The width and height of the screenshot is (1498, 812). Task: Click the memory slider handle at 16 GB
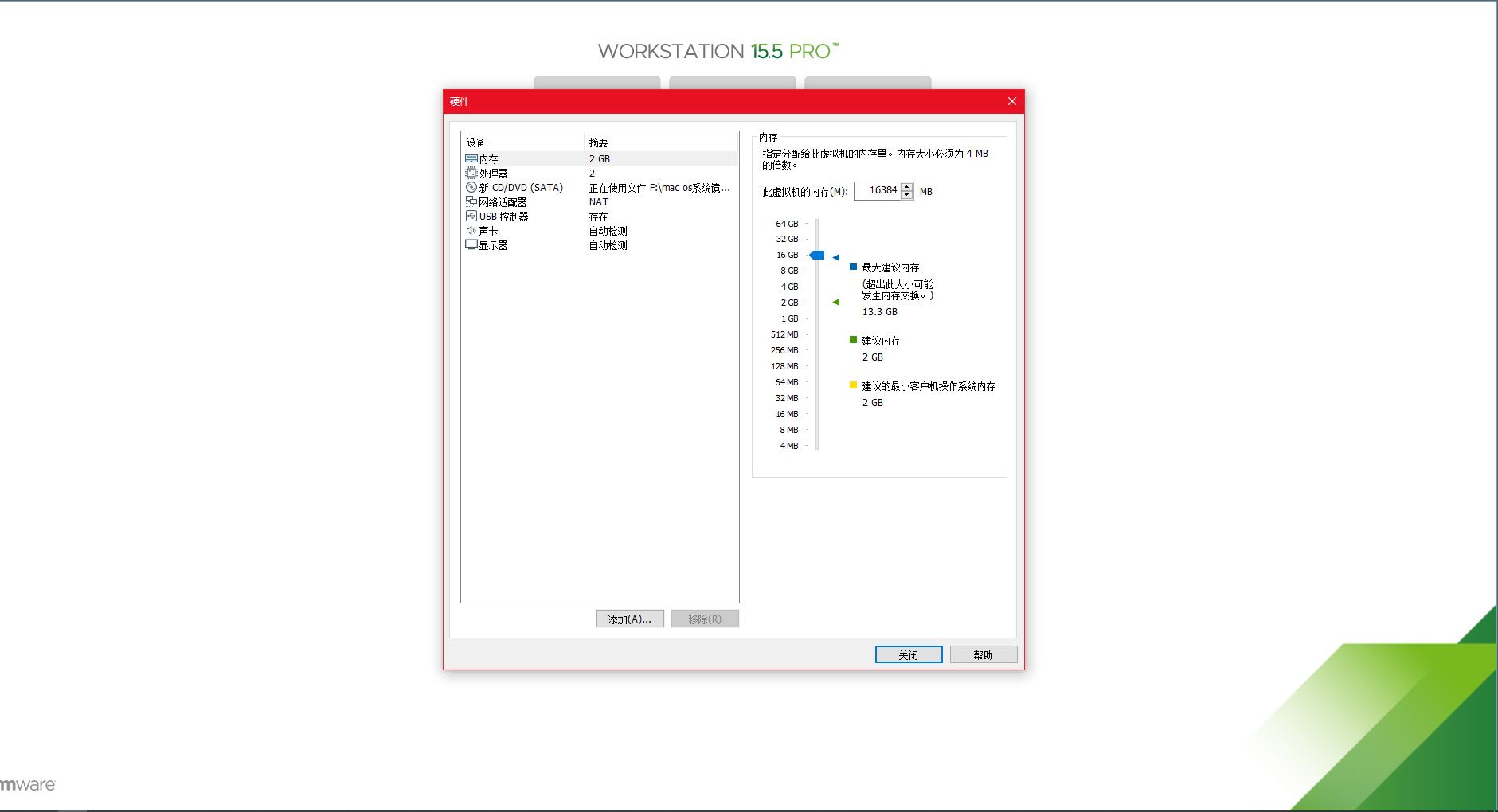(x=817, y=255)
